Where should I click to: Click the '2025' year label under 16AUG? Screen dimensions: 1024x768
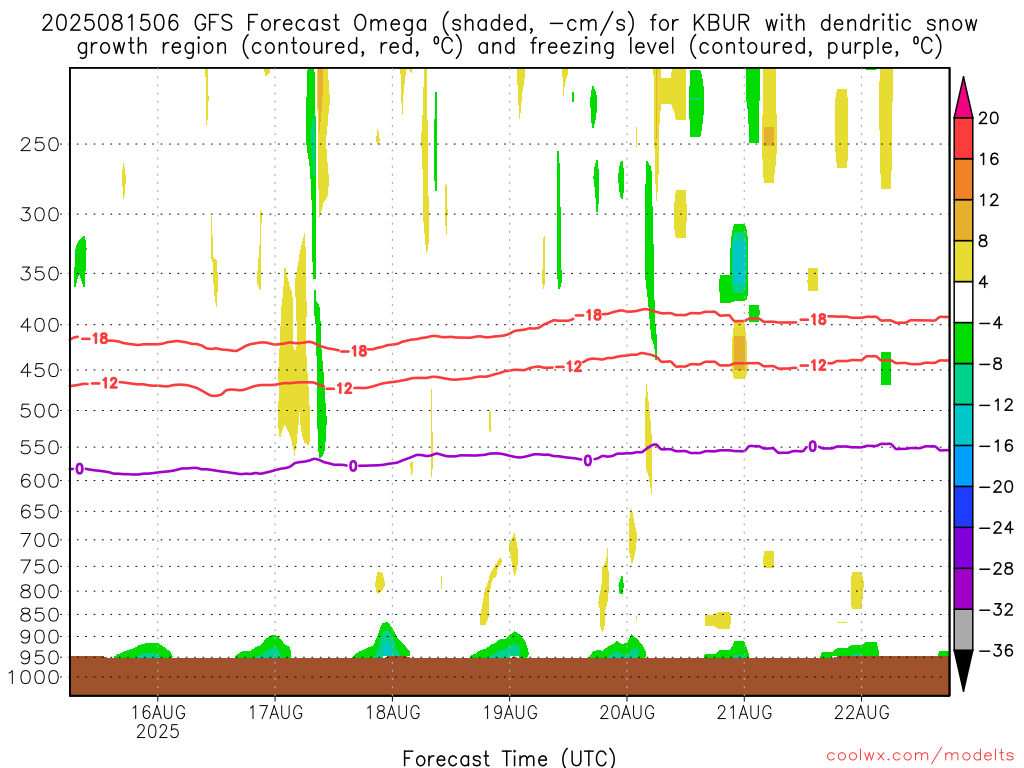158,731
